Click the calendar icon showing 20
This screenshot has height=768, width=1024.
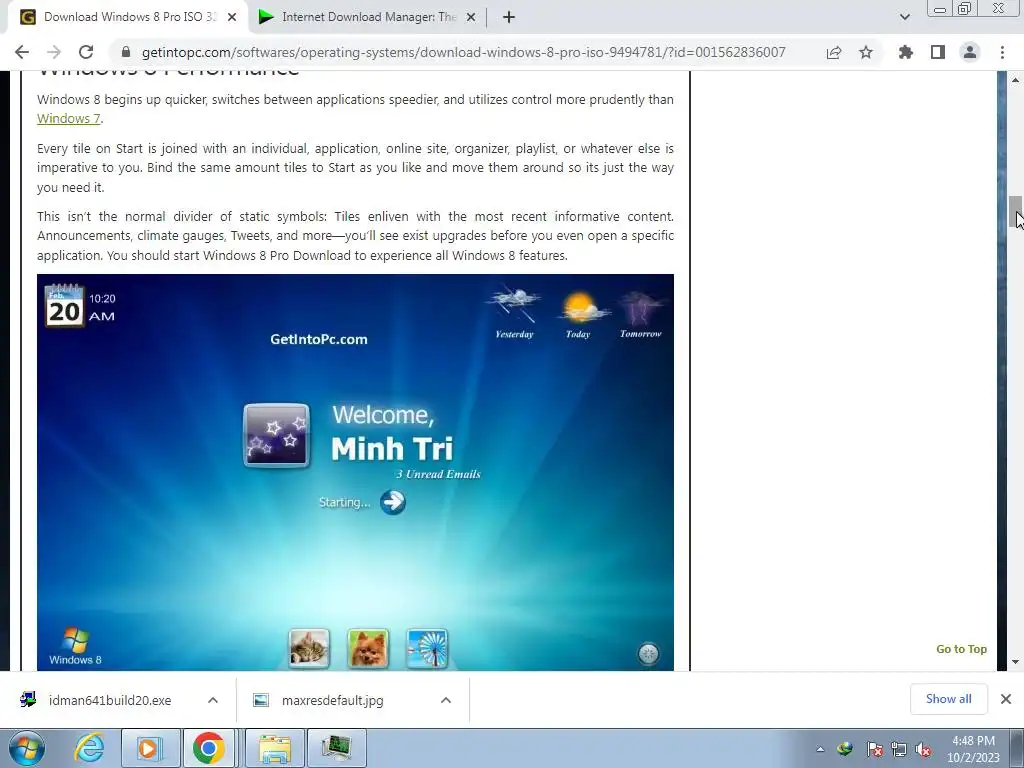[64, 306]
